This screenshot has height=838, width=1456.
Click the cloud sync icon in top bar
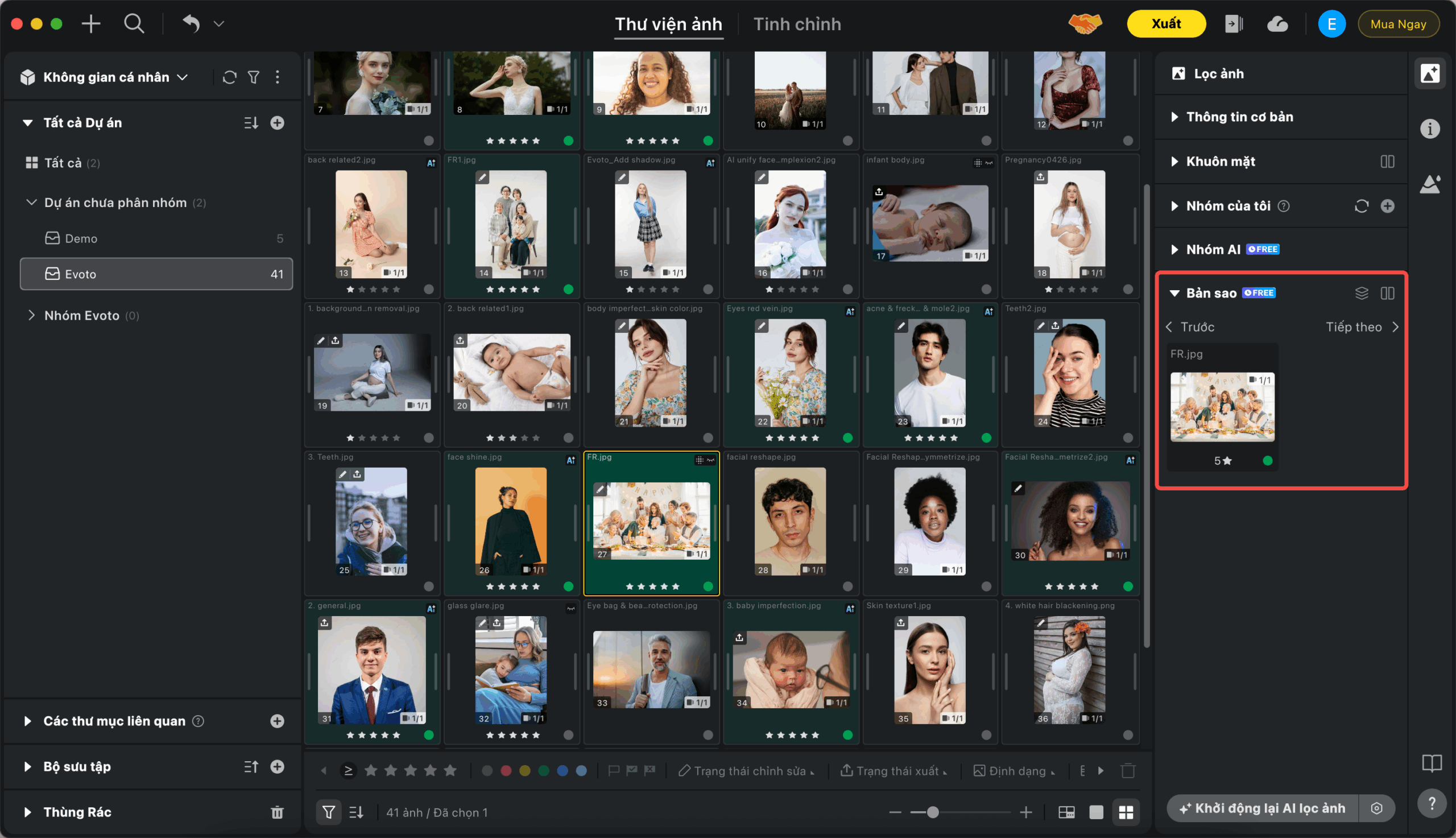pyautogui.click(x=1277, y=24)
